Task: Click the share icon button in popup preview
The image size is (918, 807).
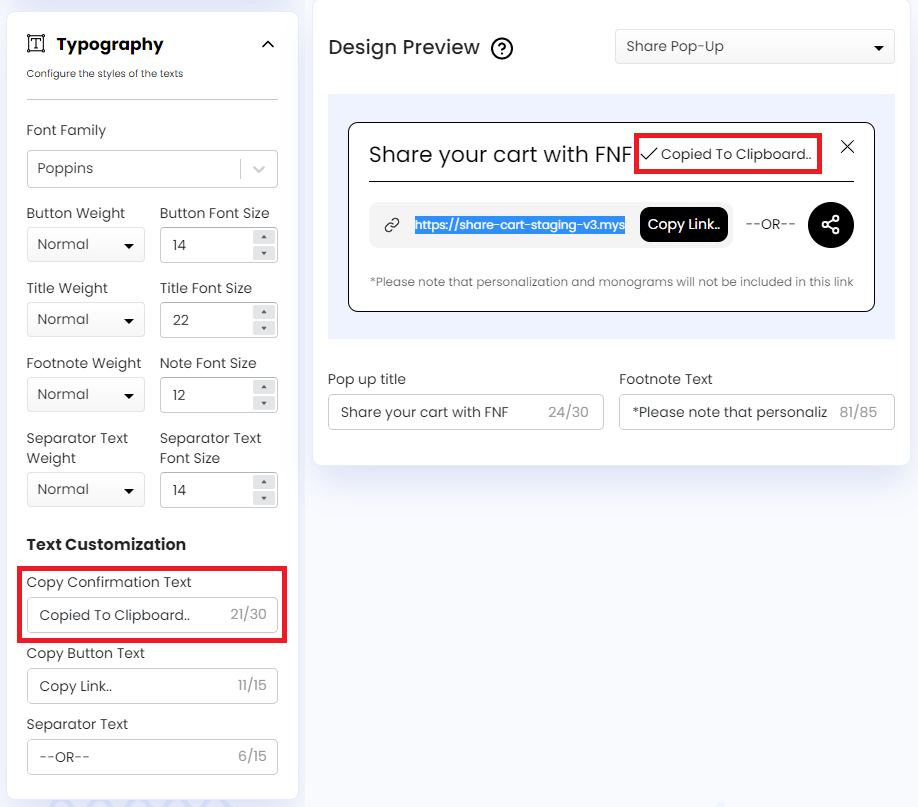Action: 830,225
